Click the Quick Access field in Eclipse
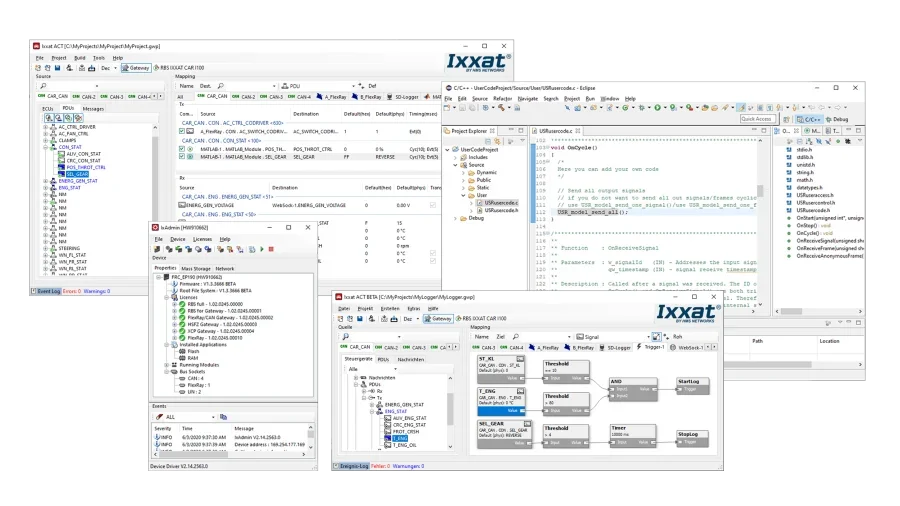900x506 pixels. (x=757, y=119)
